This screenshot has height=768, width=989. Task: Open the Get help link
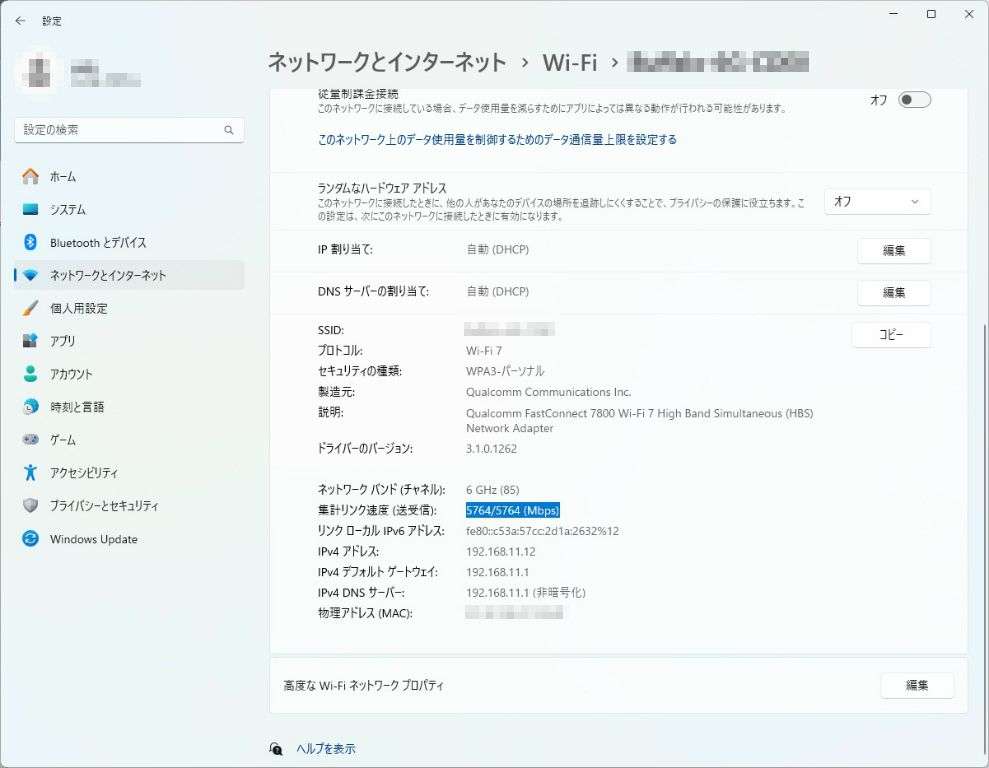click(x=325, y=749)
